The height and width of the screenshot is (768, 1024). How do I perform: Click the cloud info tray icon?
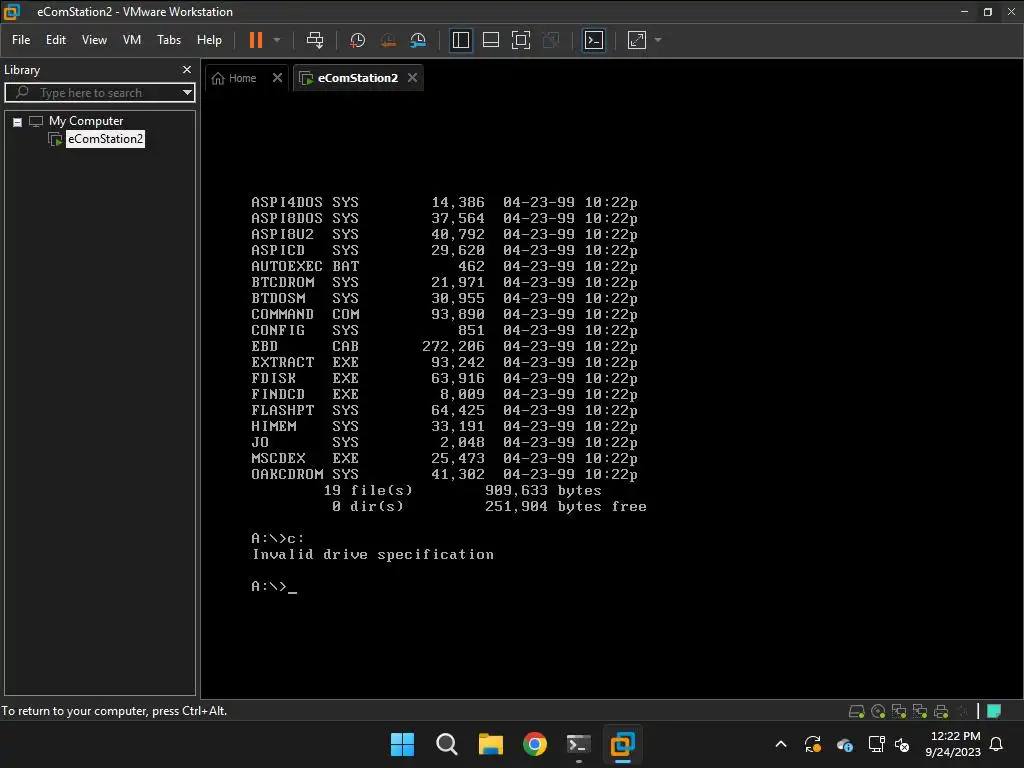pos(845,744)
